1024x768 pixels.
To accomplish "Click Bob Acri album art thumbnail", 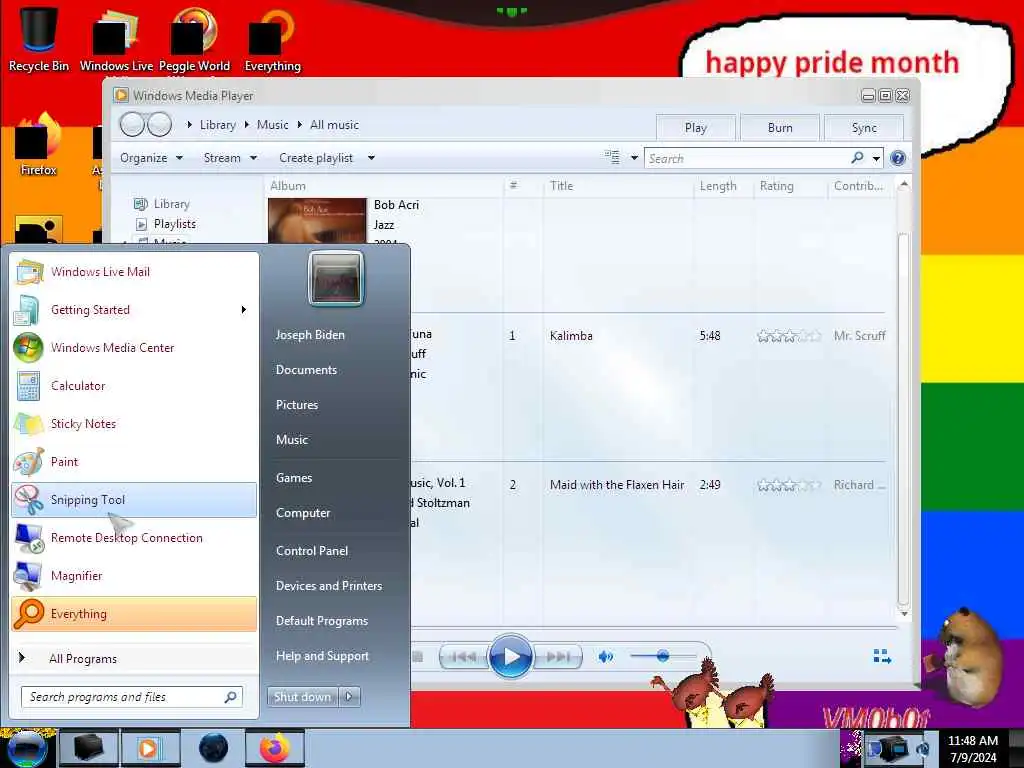I will tap(317, 221).
